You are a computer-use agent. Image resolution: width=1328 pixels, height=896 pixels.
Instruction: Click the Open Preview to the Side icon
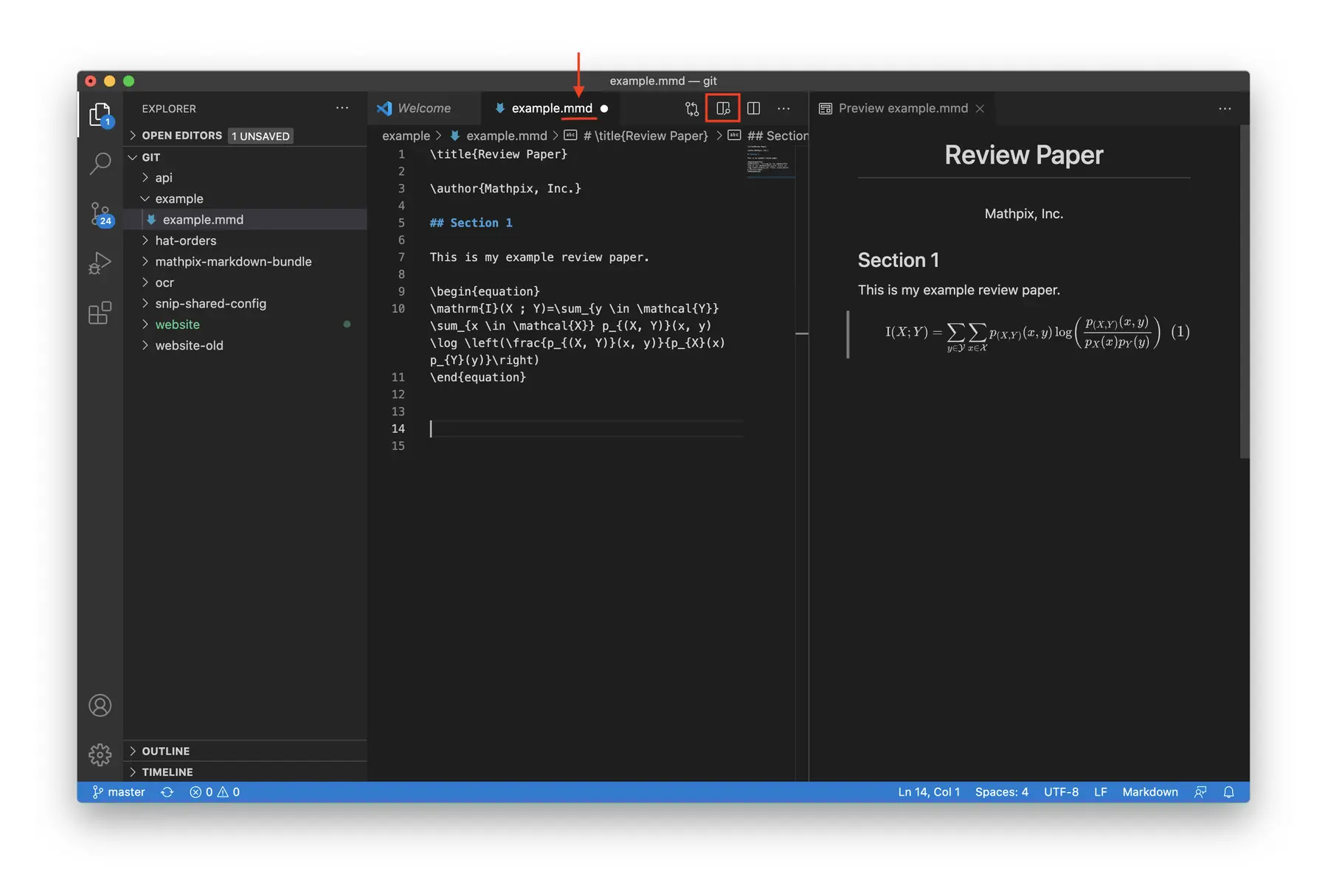tap(723, 109)
